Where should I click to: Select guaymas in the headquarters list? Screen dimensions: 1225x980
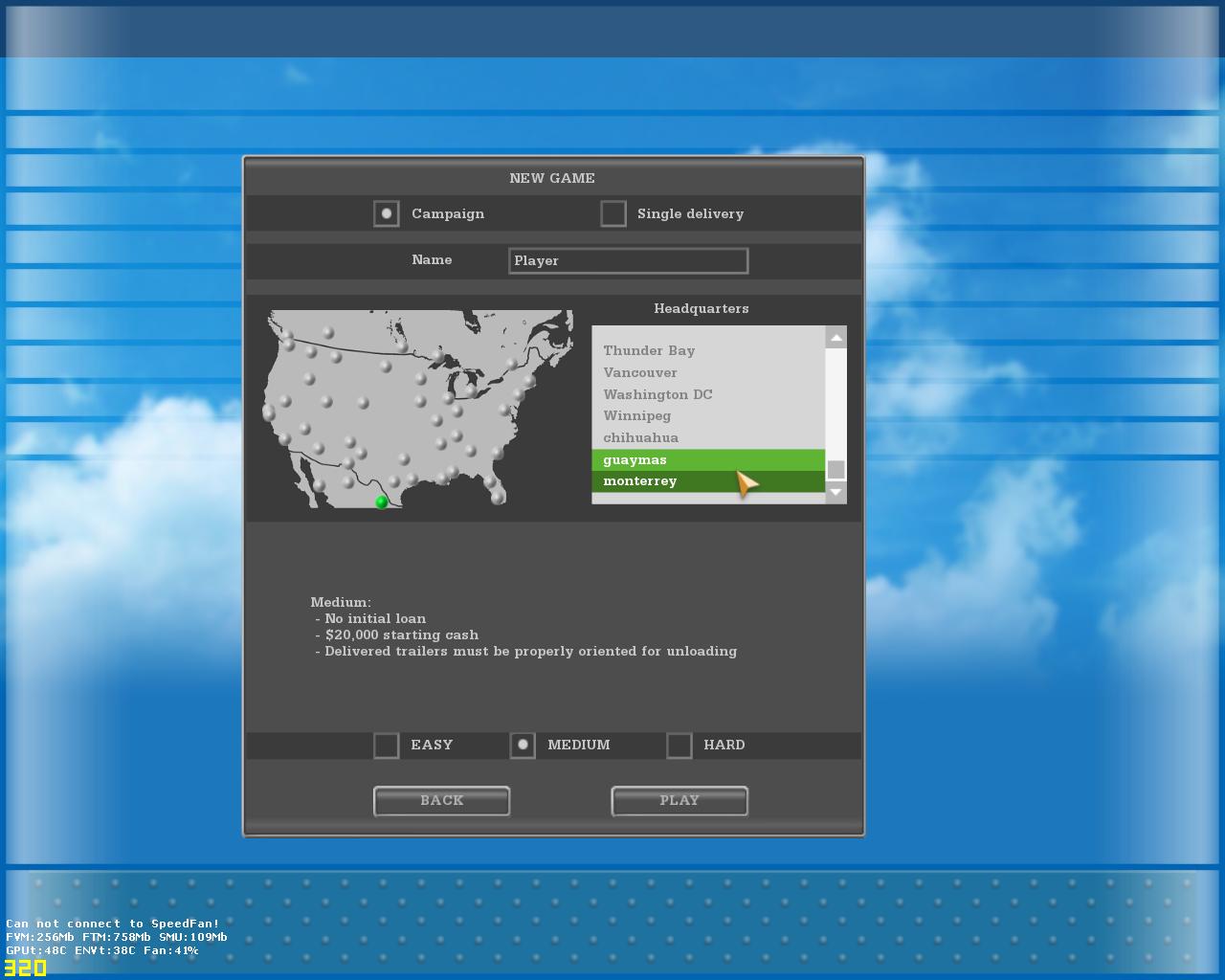(x=635, y=459)
